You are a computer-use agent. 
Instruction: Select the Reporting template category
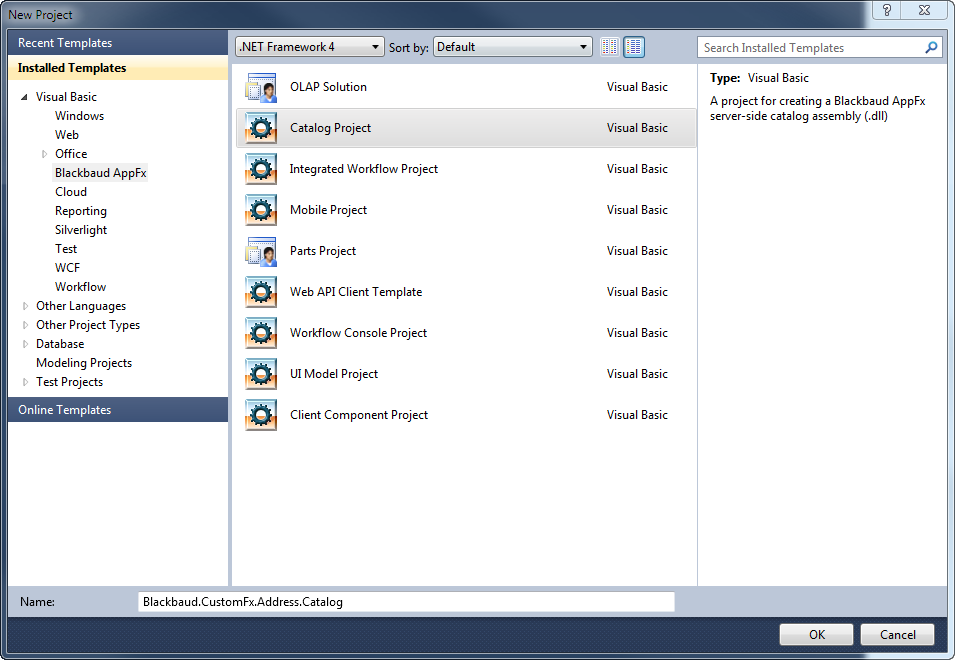[x=80, y=211]
